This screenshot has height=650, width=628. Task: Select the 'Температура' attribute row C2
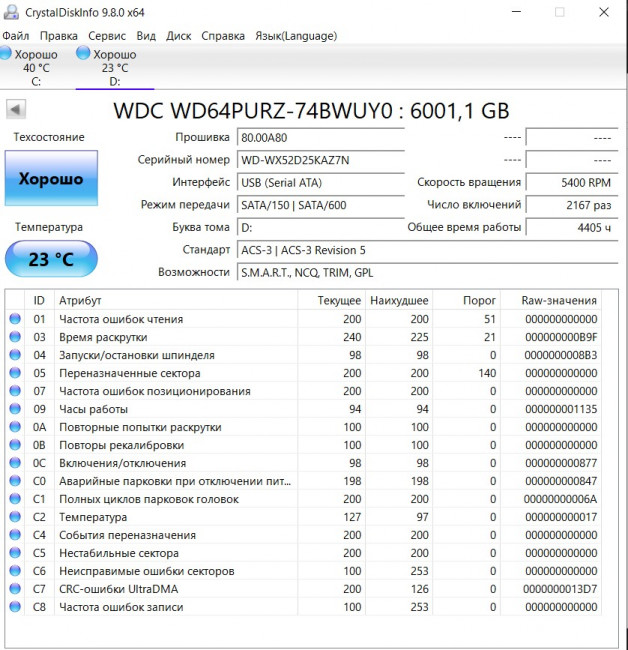[x=303, y=517]
